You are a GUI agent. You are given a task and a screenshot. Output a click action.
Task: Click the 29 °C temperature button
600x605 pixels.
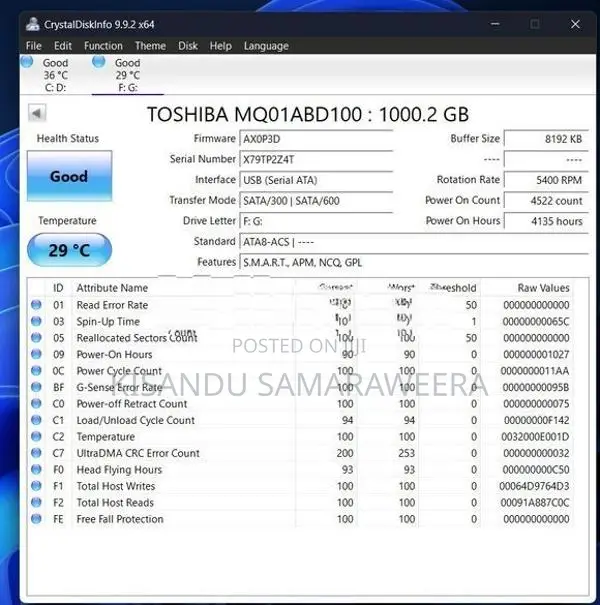pos(69,250)
